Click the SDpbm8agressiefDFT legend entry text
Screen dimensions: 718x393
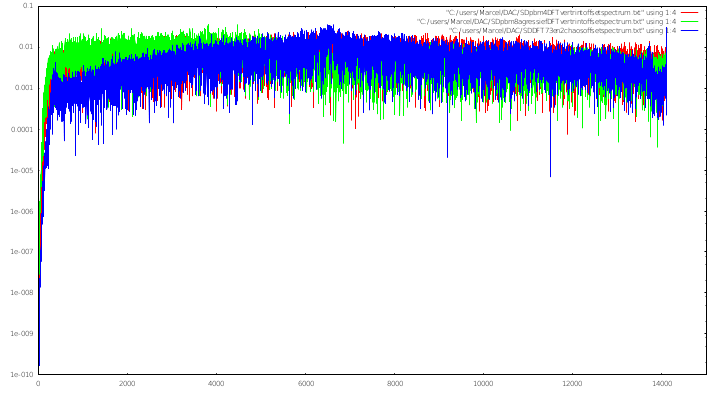click(x=546, y=22)
